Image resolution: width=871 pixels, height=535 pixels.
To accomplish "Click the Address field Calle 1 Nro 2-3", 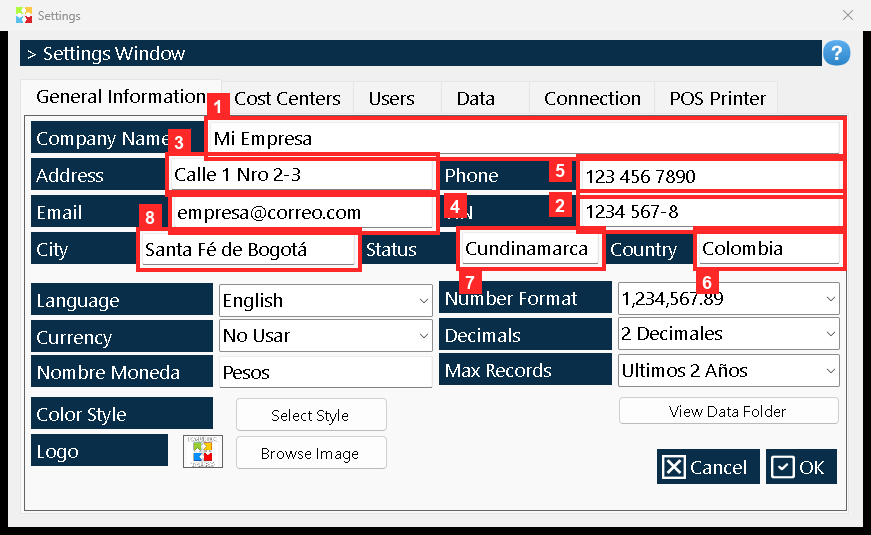I will (302, 174).
